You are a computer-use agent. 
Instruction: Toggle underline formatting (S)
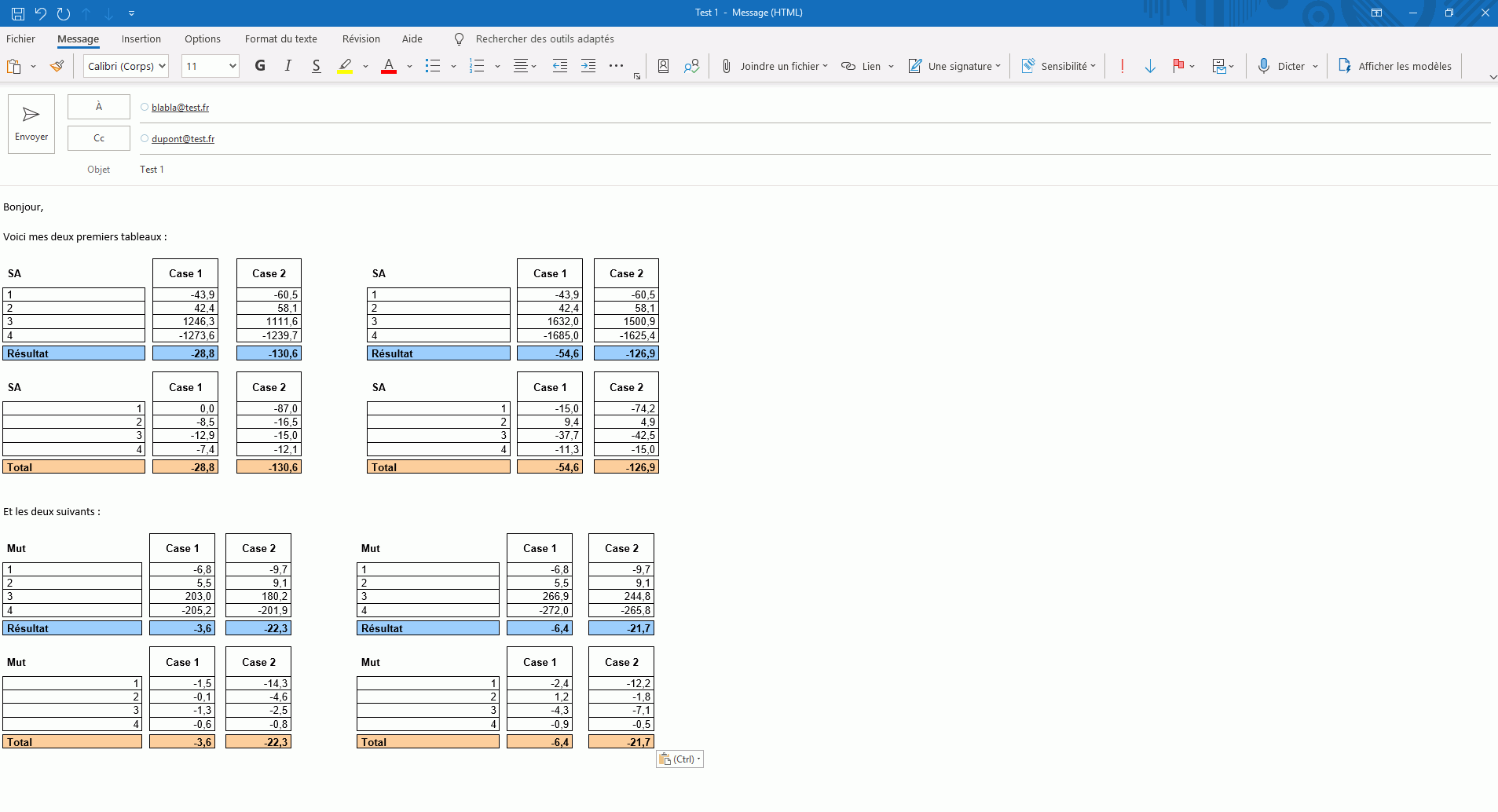316,66
